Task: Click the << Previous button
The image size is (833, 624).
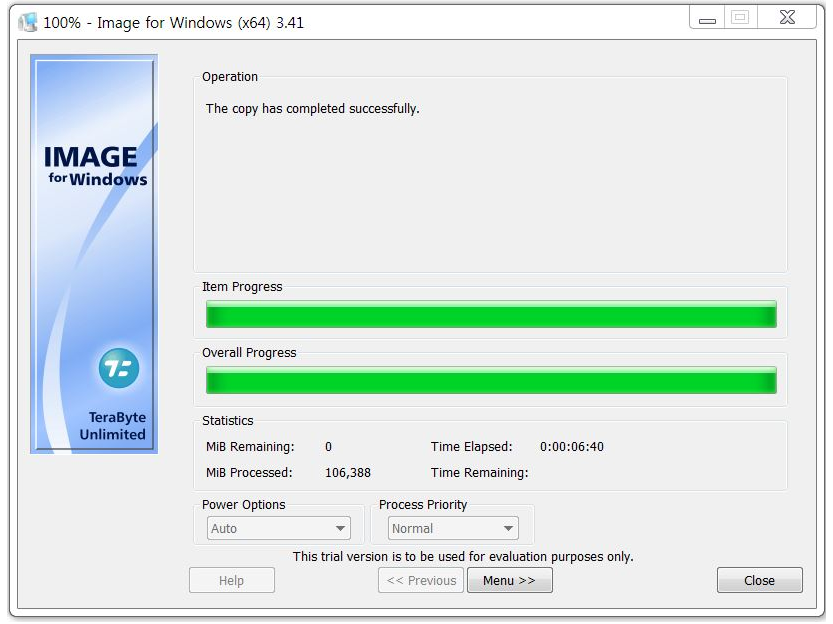Action: click(x=421, y=580)
